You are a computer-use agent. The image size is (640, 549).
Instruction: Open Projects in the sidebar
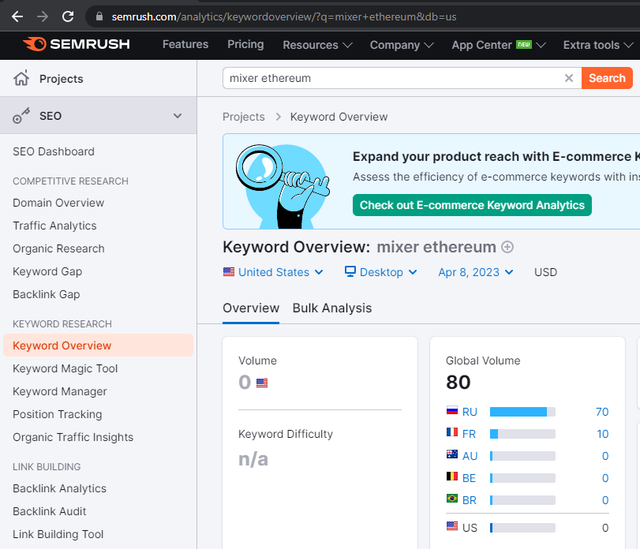[61, 79]
